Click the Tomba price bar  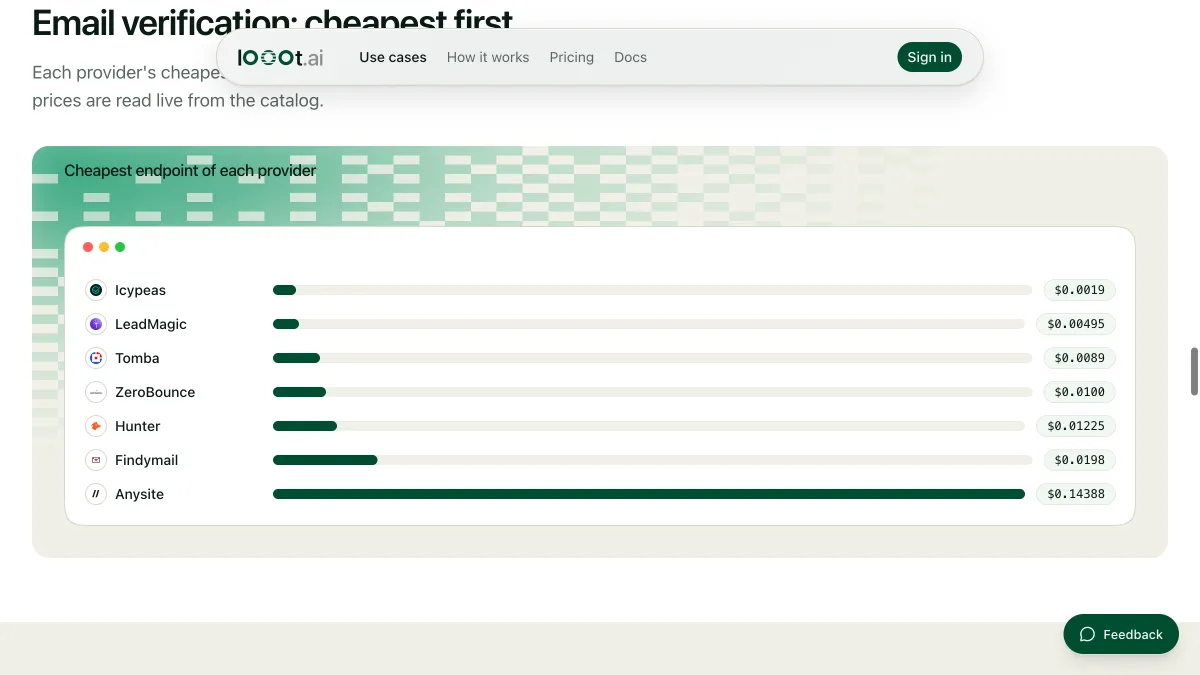[x=652, y=358]
